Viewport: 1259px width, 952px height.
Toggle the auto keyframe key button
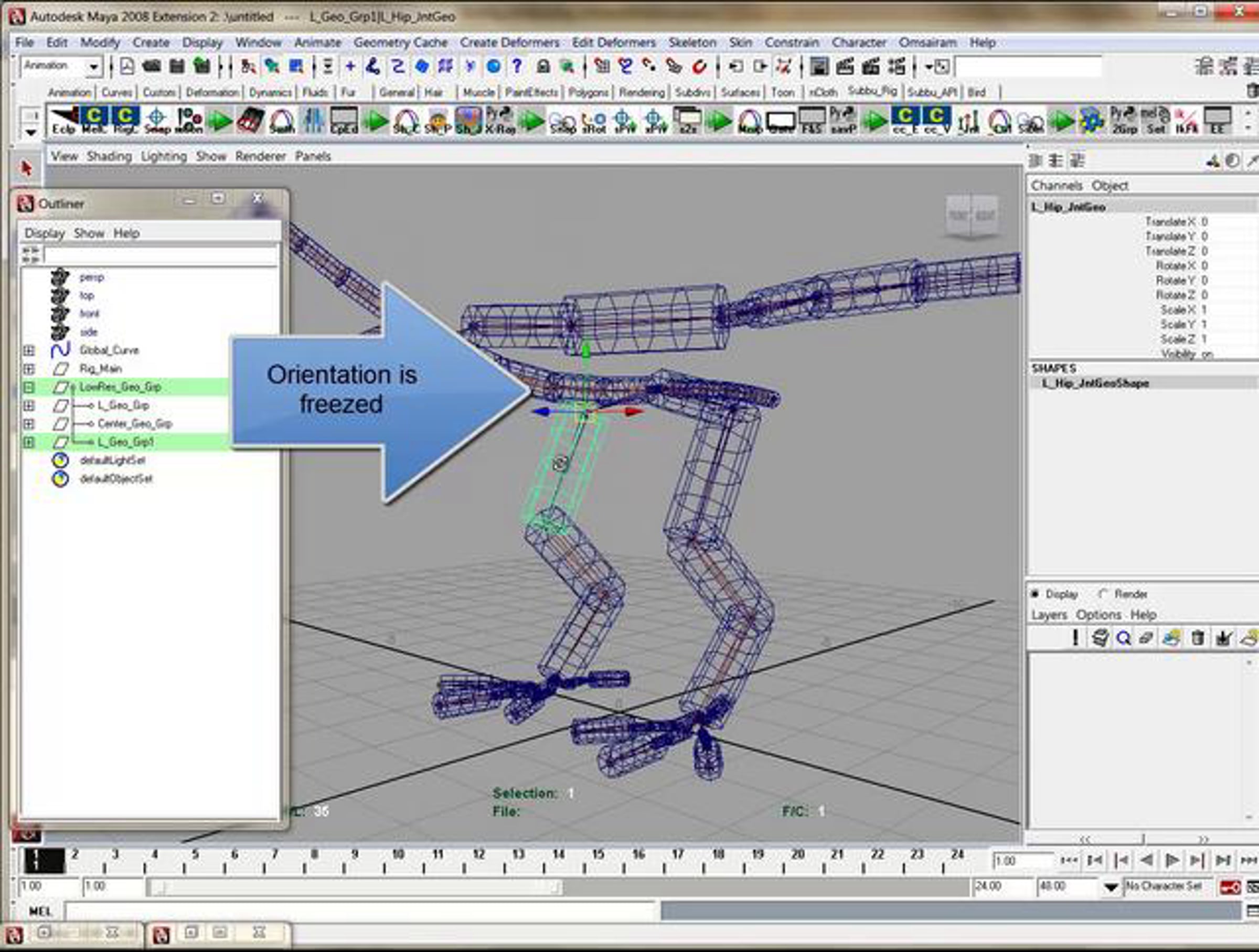(x=1229, y=887)
